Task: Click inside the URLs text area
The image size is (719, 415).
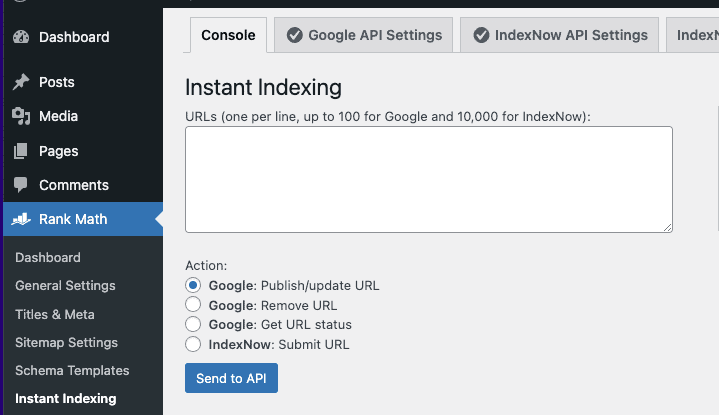Action: click(429, 179)
